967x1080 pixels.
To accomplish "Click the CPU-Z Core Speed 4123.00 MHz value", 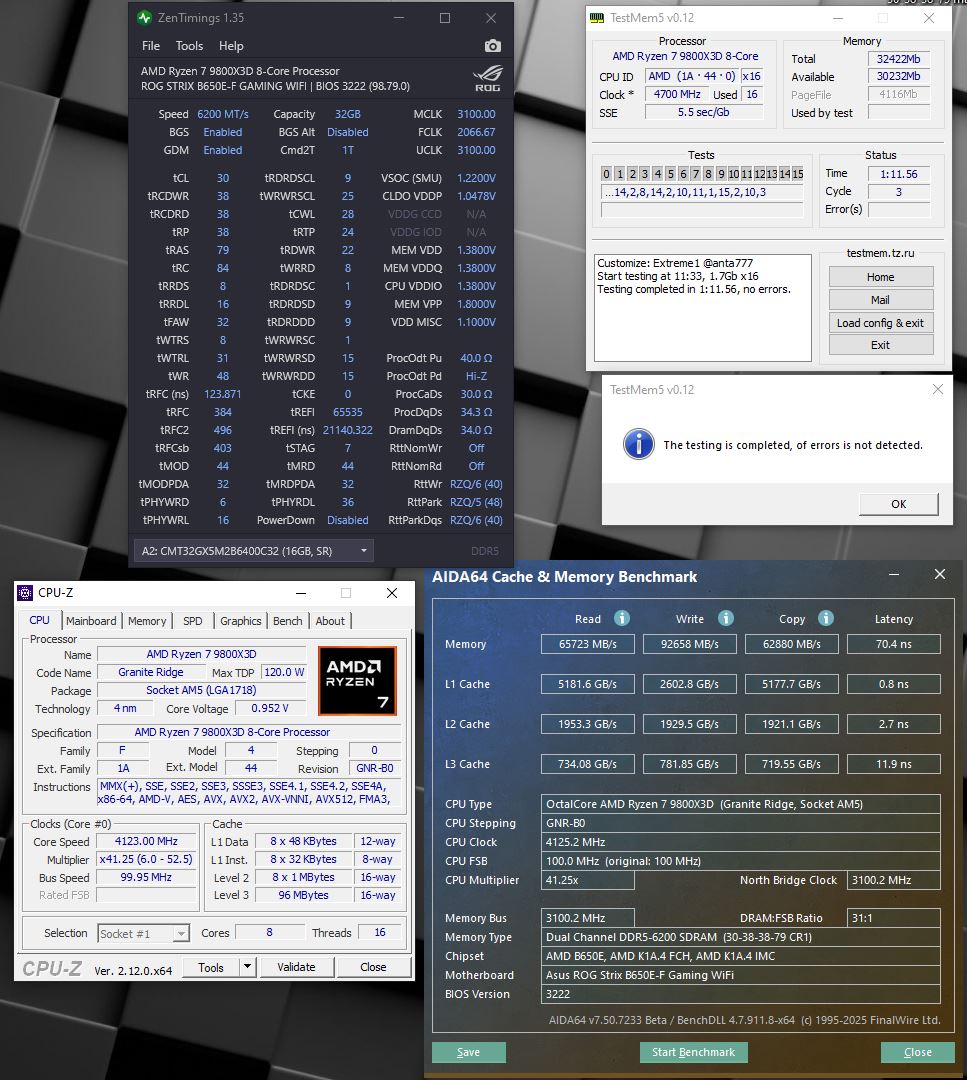I will pyautogui.click(x=146, y=841).
